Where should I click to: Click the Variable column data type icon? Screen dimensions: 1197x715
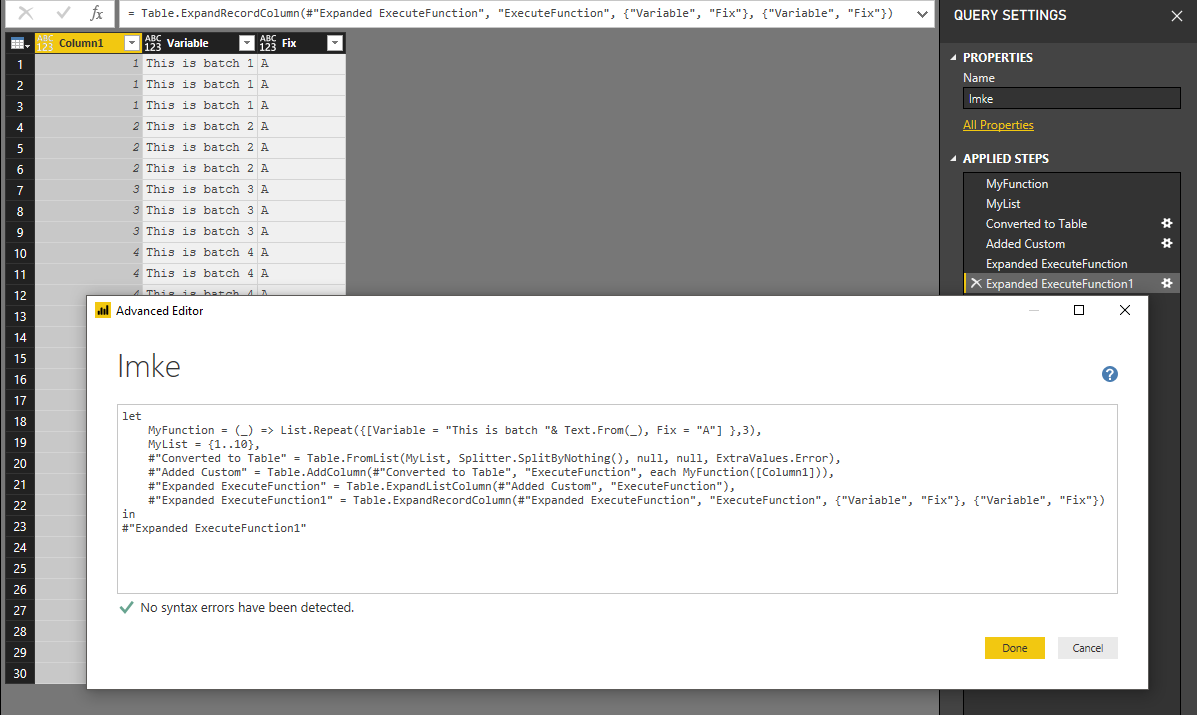point(153,43)
